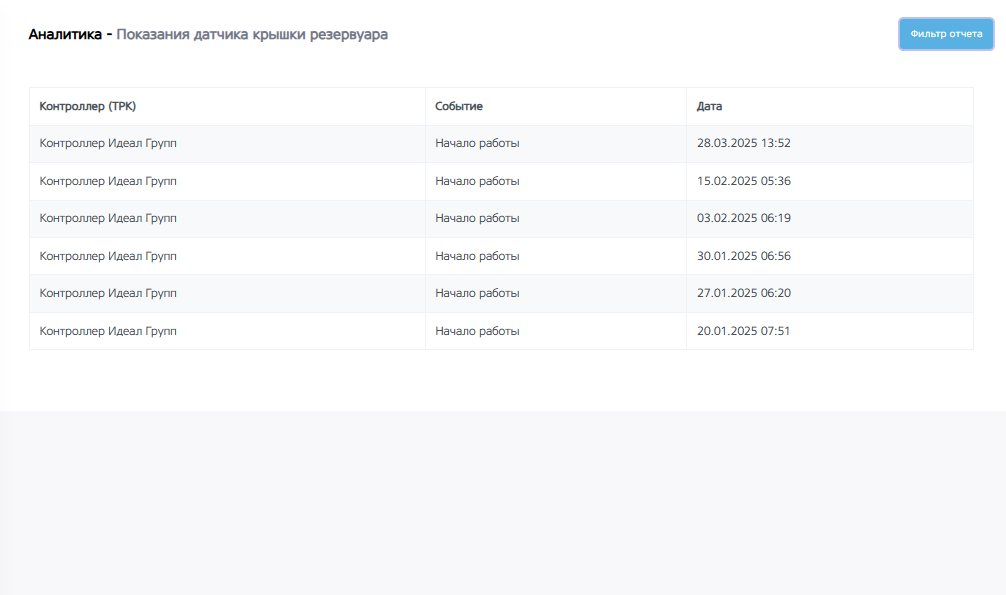Open the Фильтр отчета button
The image size is (1006, 595).
[946, 34]
